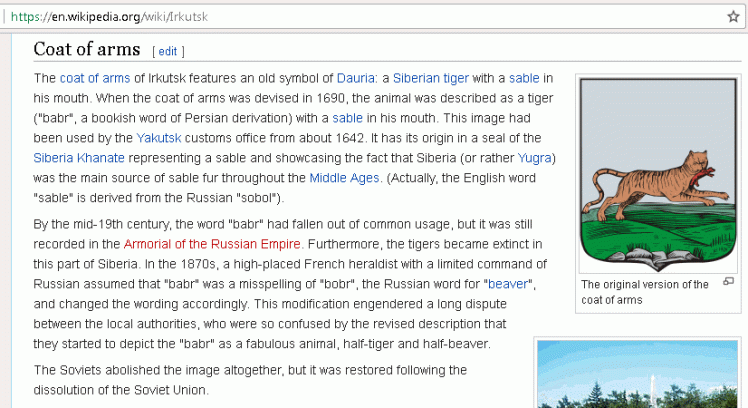The width and height of the screenshot is (748, 408).
Task: Open the "coat of arms" link
Action: click(x=95, y=78)
